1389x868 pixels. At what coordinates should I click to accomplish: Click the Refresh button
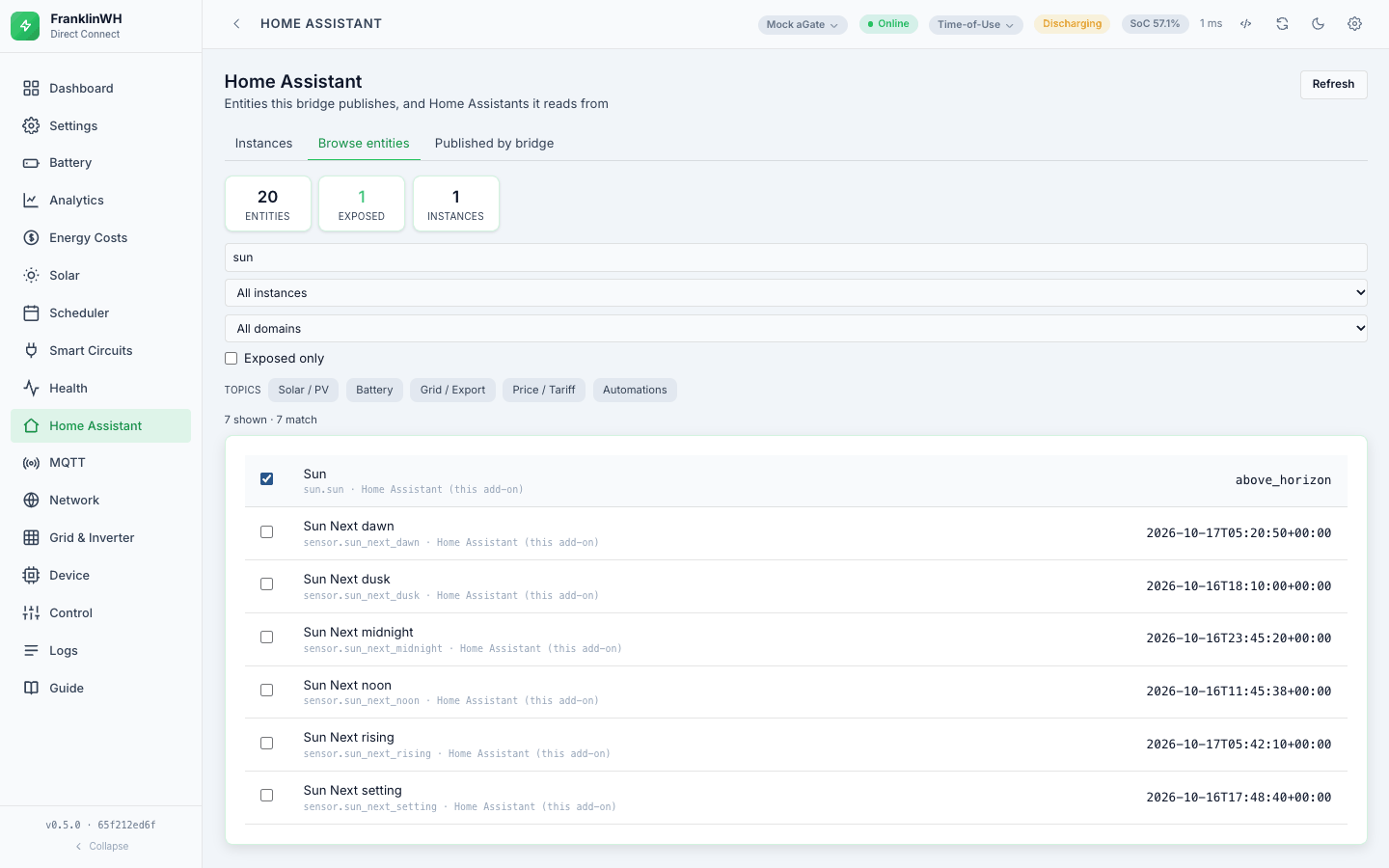pyautogui.click(x=1333, y=84)
